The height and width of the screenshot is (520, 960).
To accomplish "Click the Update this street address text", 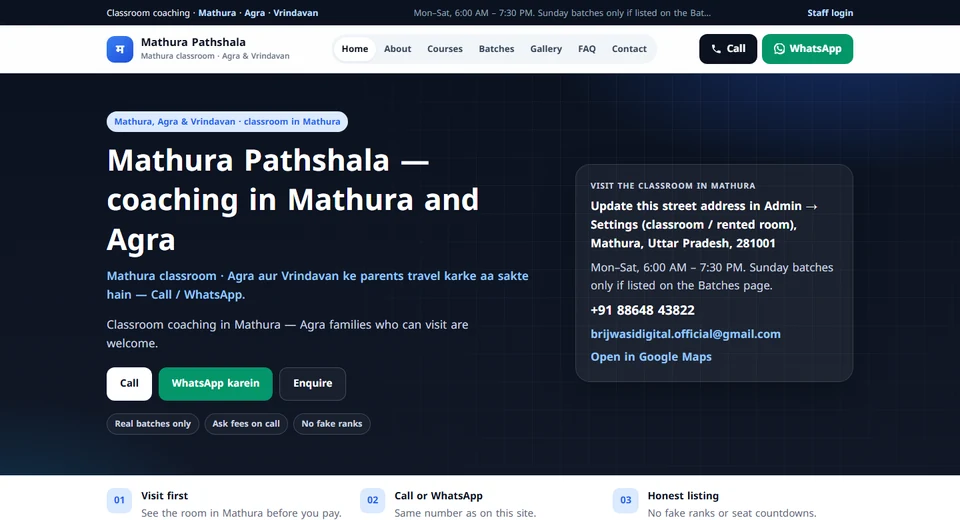I will coord(704,224).
